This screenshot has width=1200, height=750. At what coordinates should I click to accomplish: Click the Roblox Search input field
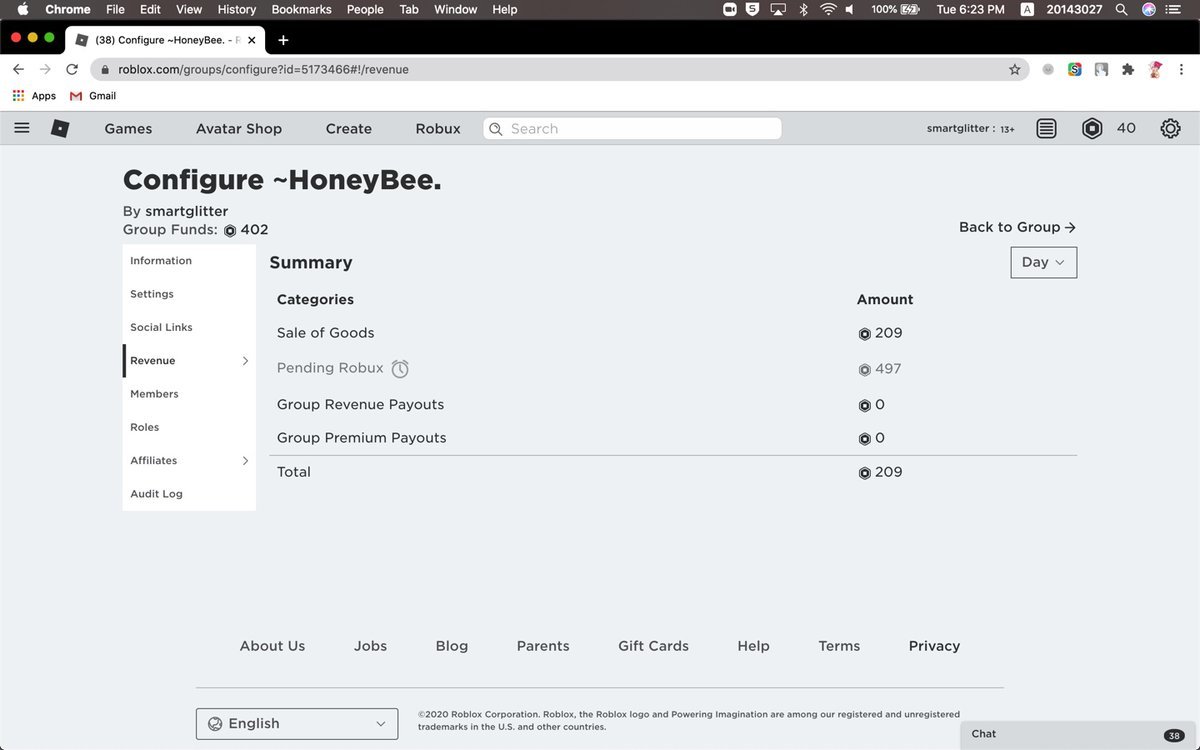632,129
